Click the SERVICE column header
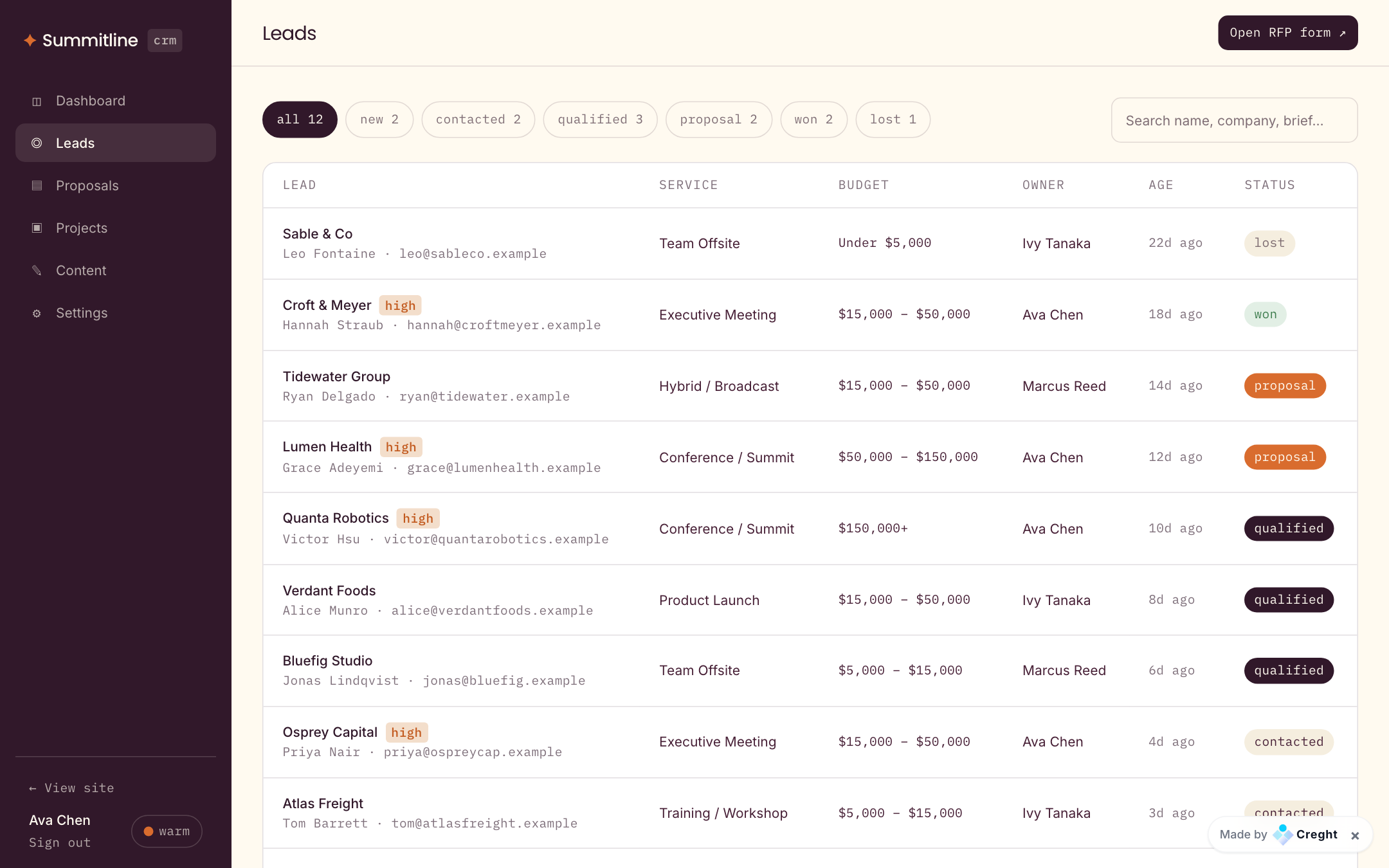The height and width of the screenshot is (868, 1389). tap(688, 185)
